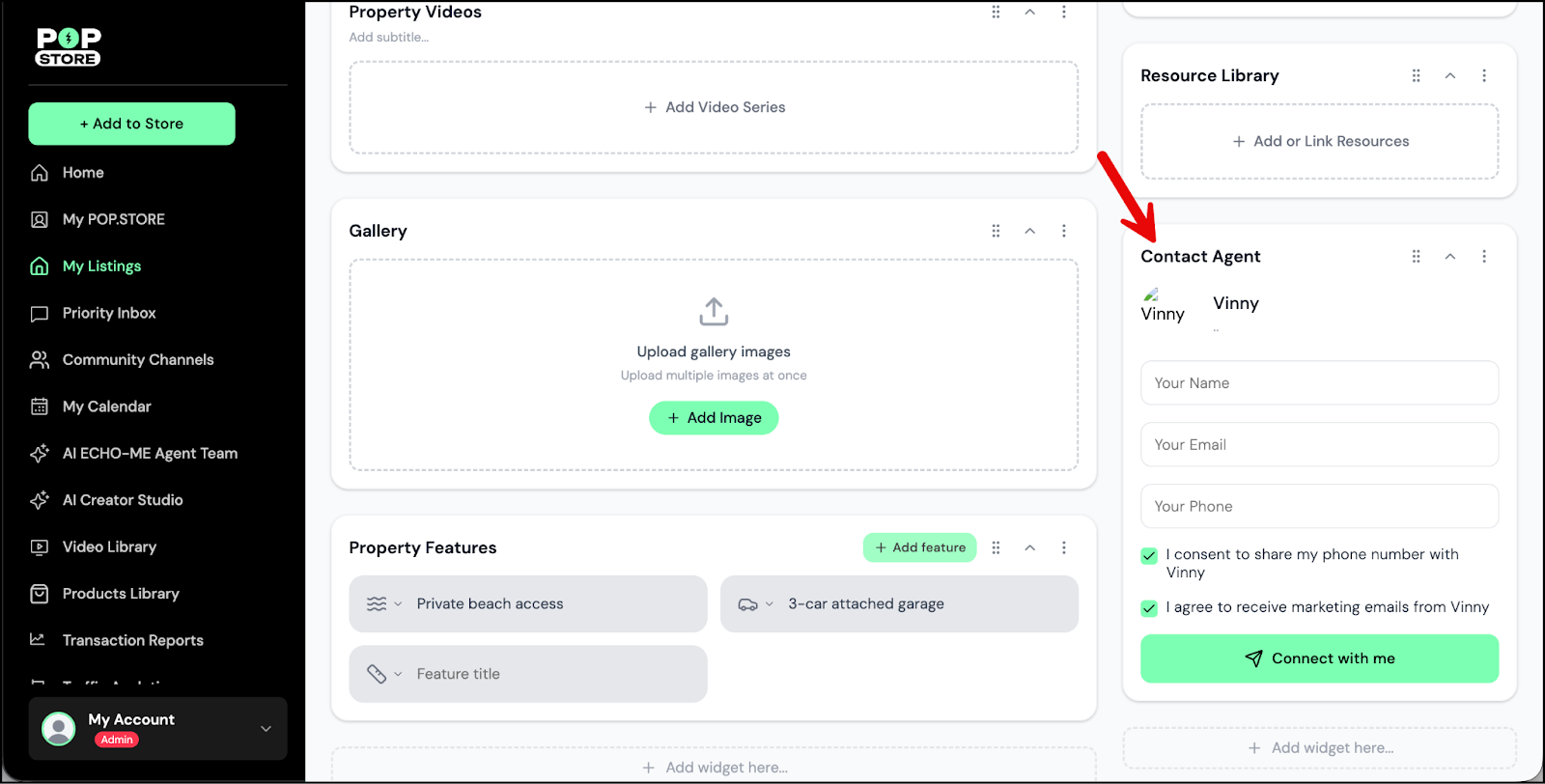Uncheck the marketing emails agreement checkbox
The width and height of the screenshot is (1545, 784).
(x=1149, y=608)
